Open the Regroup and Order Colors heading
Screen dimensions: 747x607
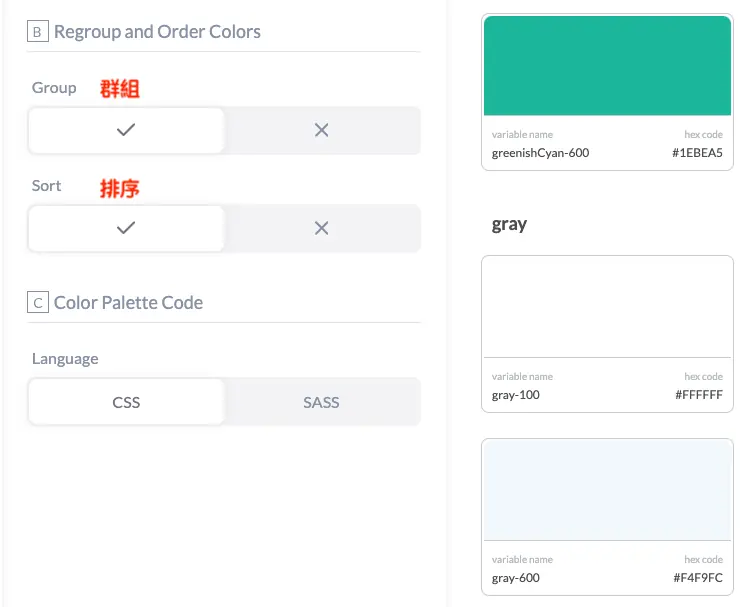pos(157,31)
